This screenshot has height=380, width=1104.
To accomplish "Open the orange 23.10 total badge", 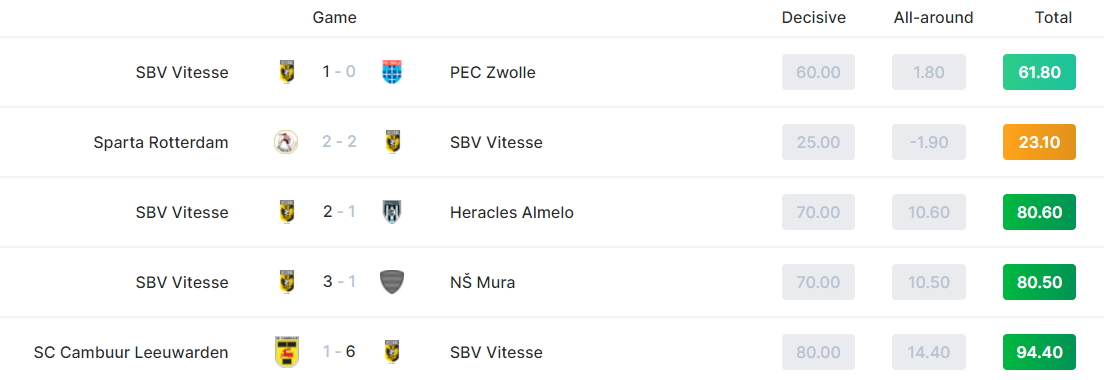I will click(1039, 142).
